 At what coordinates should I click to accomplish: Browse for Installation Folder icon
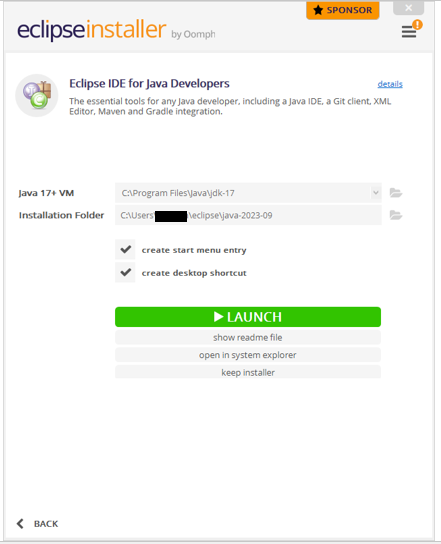(396, 215)
